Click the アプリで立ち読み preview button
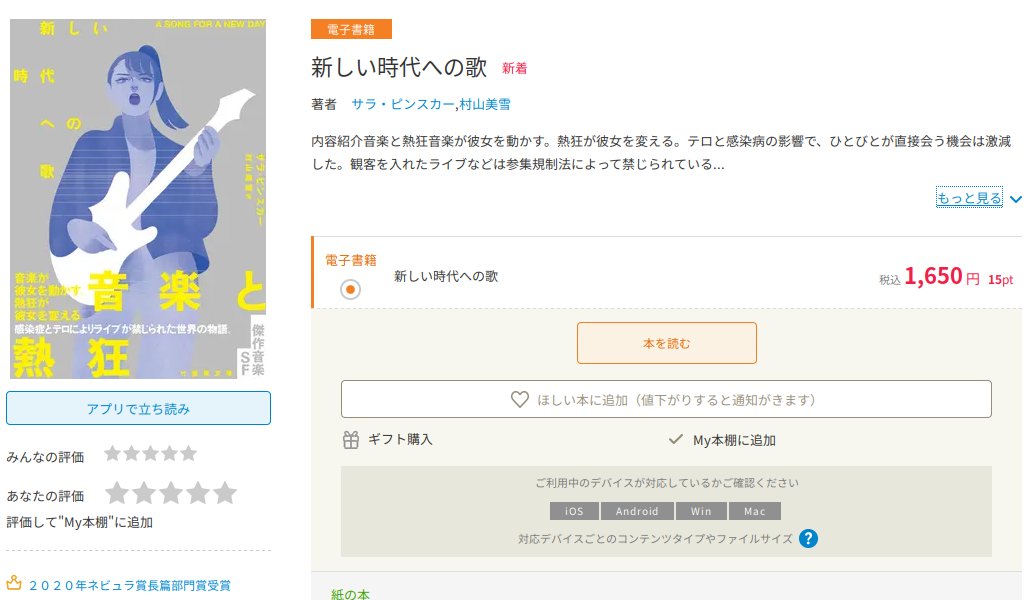1024x600 pixels. tap(138, 408)
